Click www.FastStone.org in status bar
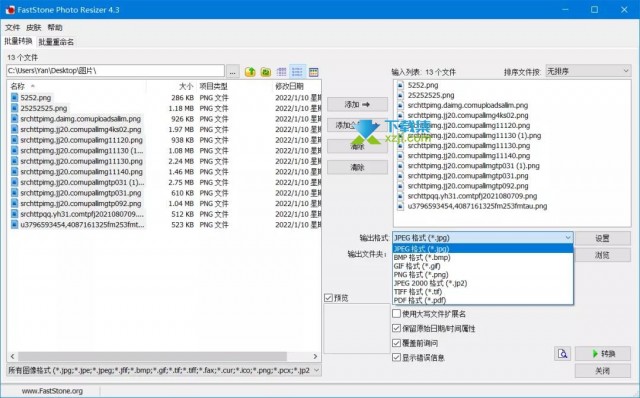The image size is (640, 398). point(52,391)
